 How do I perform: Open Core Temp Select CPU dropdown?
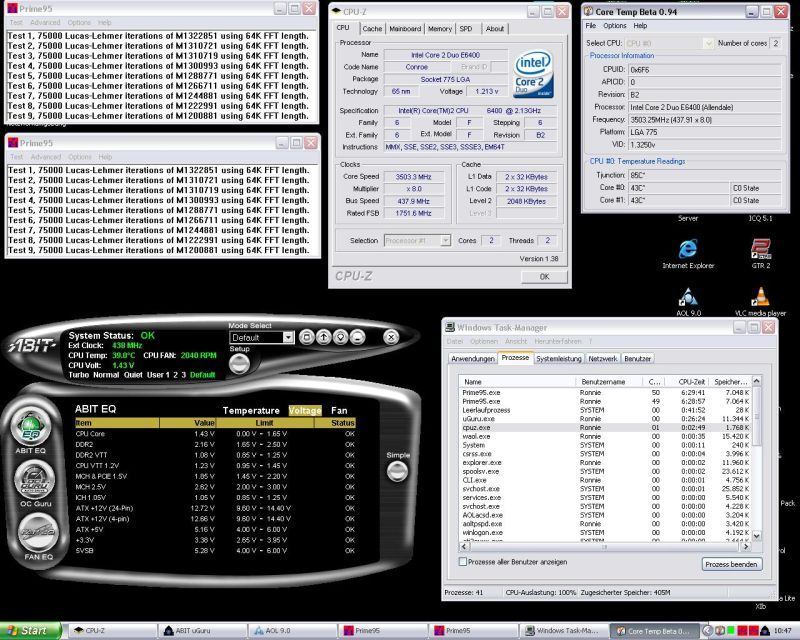(x=669, y=43)
